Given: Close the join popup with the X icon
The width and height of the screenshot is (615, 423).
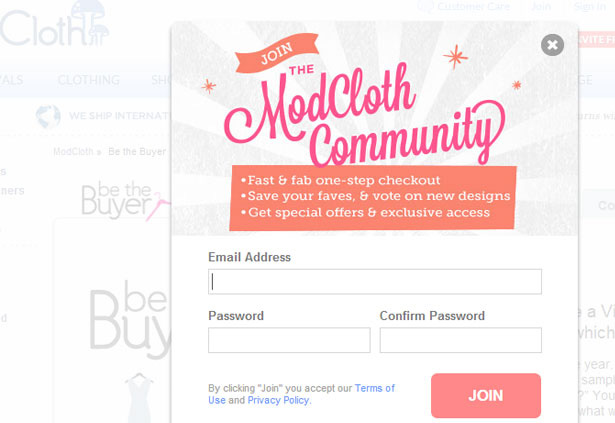Looking at the screenshot, I should click(552, 44).
